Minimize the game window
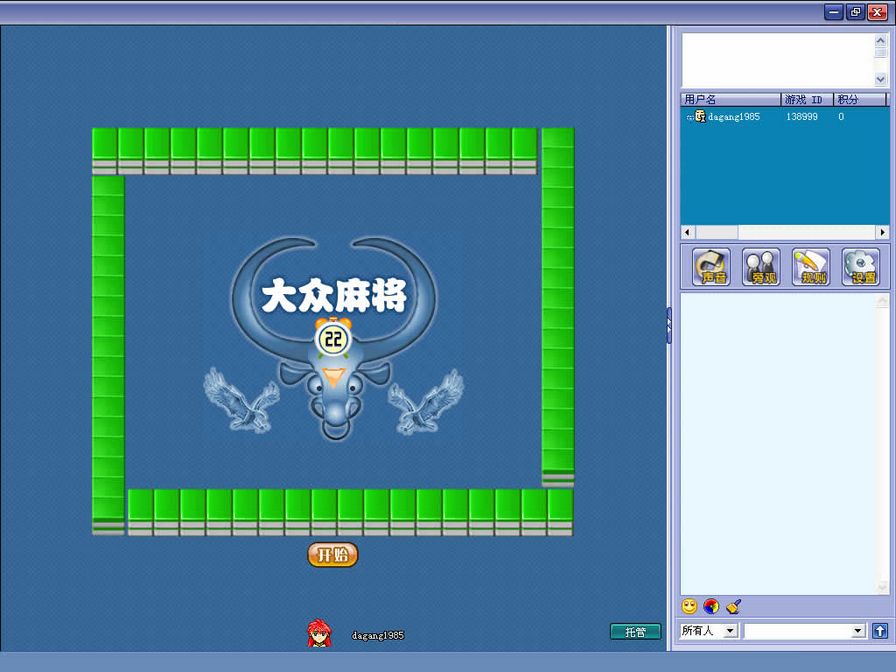896x672 pixels. click(x=834, y=12)
